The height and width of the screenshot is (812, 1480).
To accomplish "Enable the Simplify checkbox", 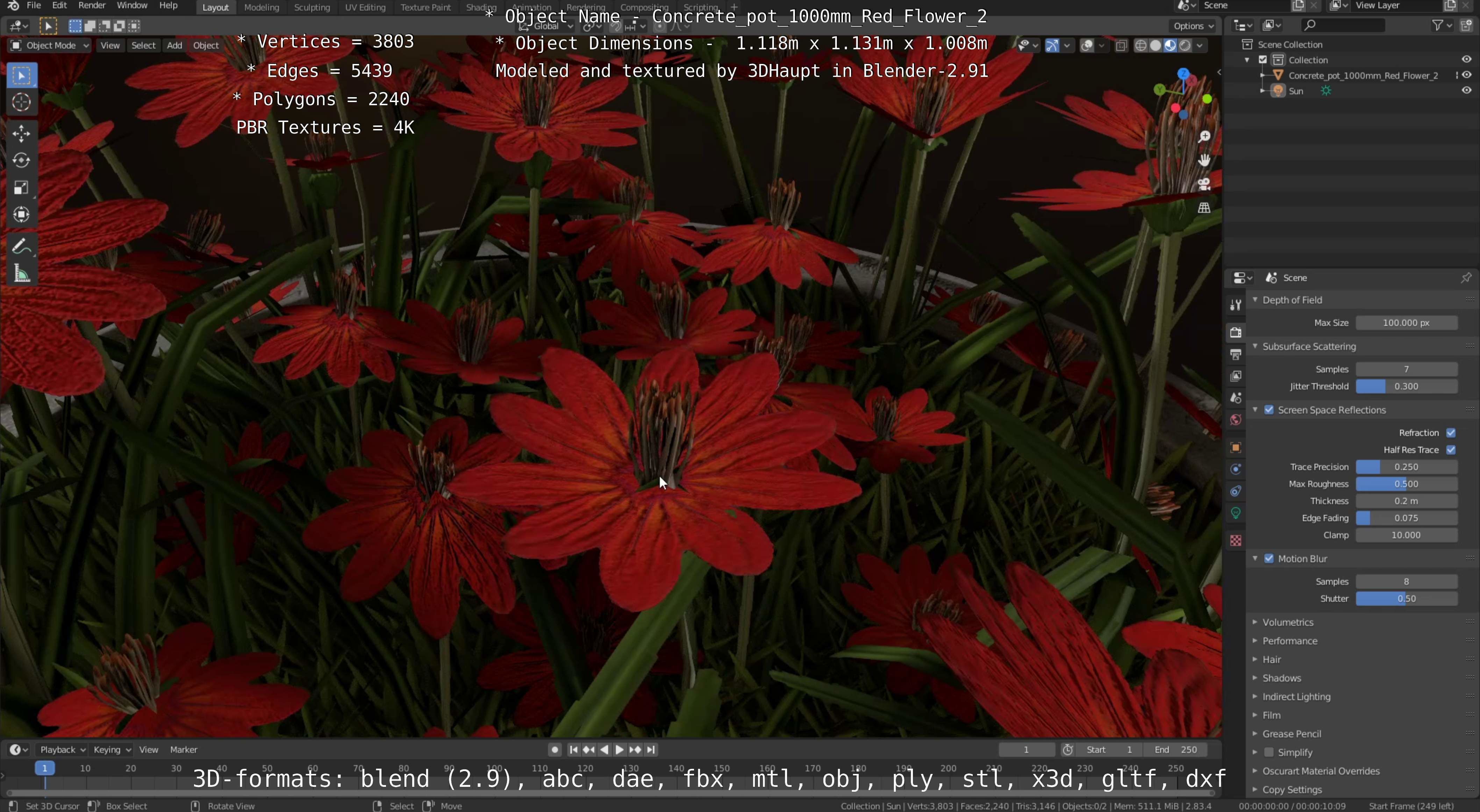I will (x=1269, y=752).
